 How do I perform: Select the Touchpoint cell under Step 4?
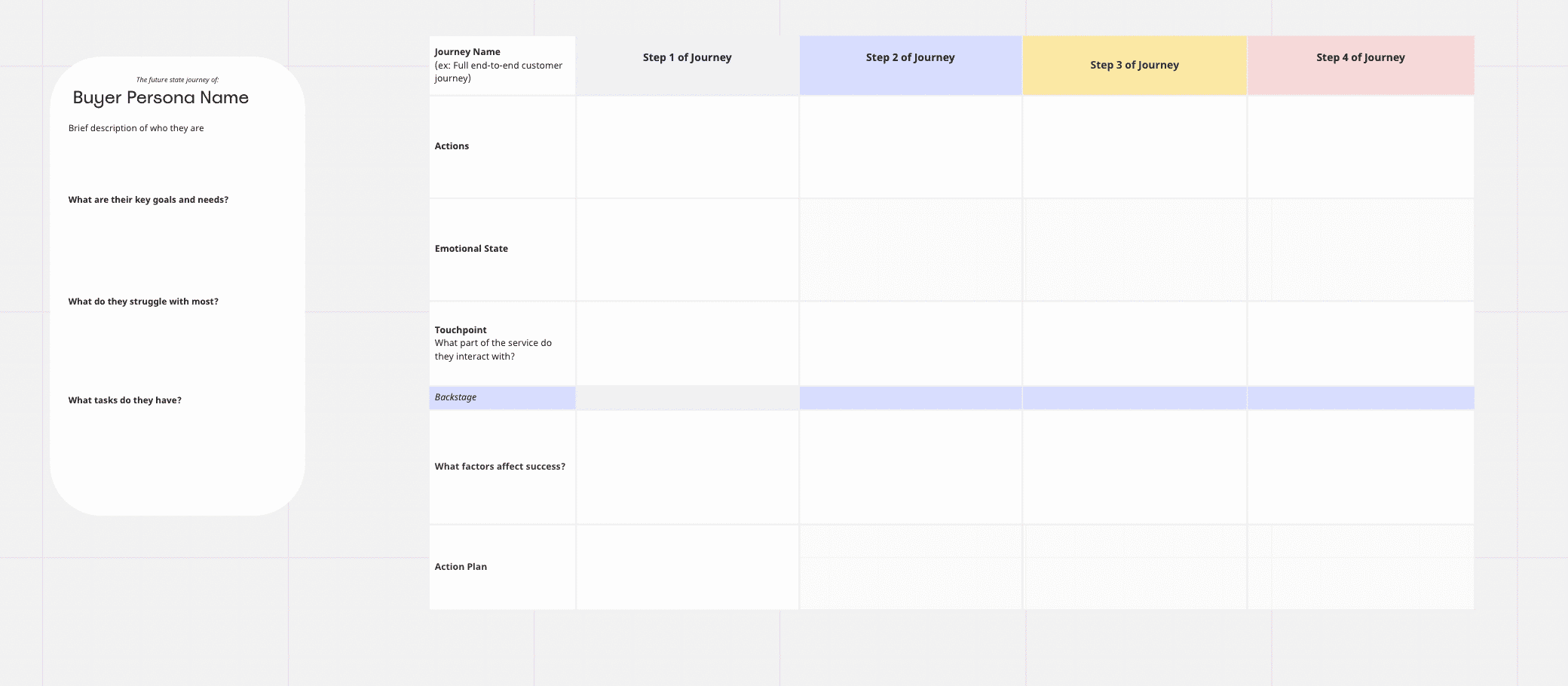[x=1361, y=344]
